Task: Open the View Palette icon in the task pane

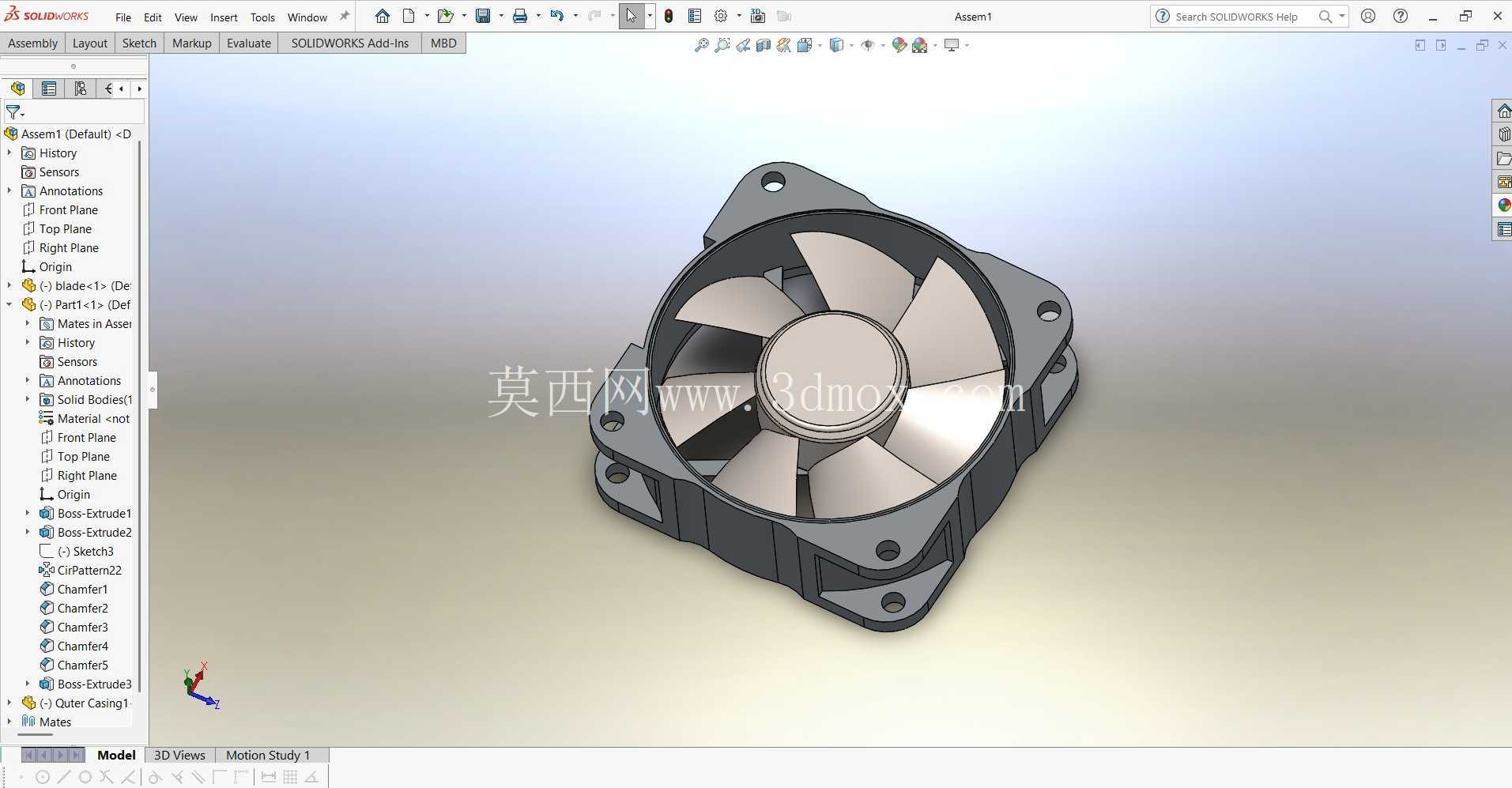Action: coord(1504,182)
